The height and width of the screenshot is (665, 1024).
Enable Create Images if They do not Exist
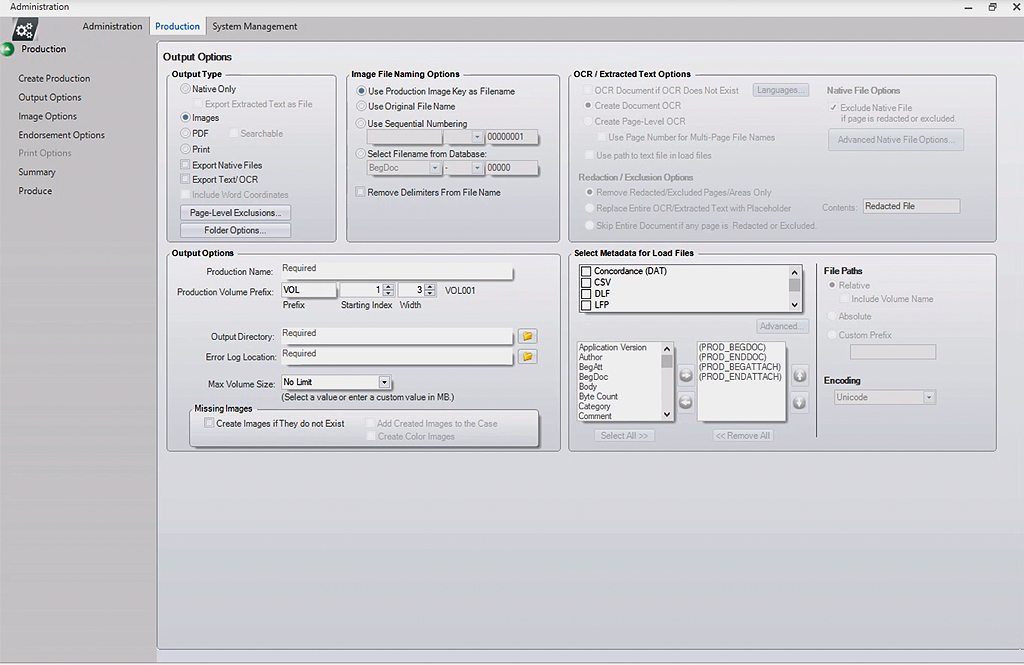click(x=209, y=423)
